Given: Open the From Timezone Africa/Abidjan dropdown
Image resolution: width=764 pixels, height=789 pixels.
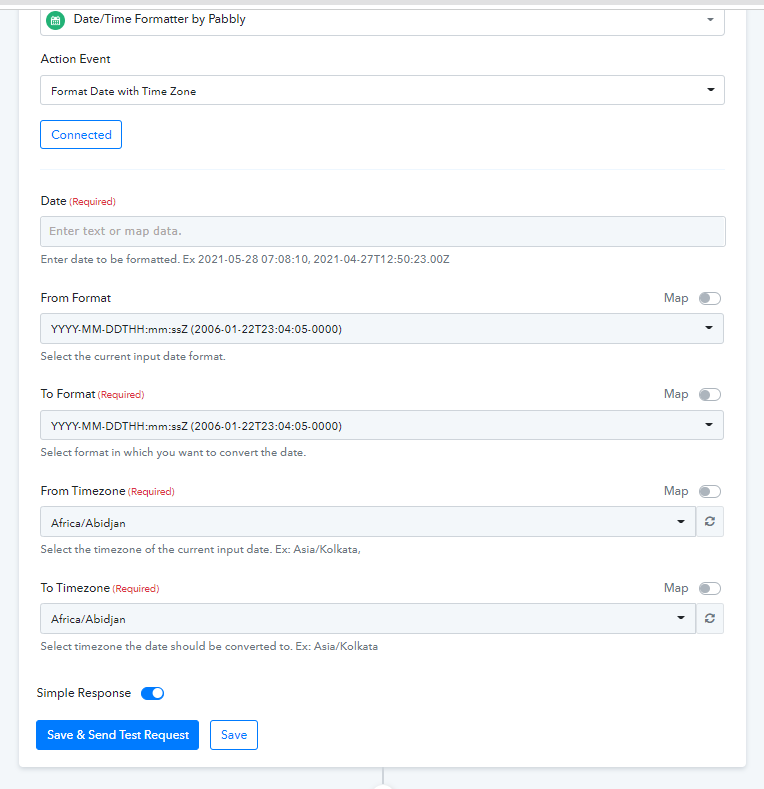Looking at the screenshot, I should (368, 522).
